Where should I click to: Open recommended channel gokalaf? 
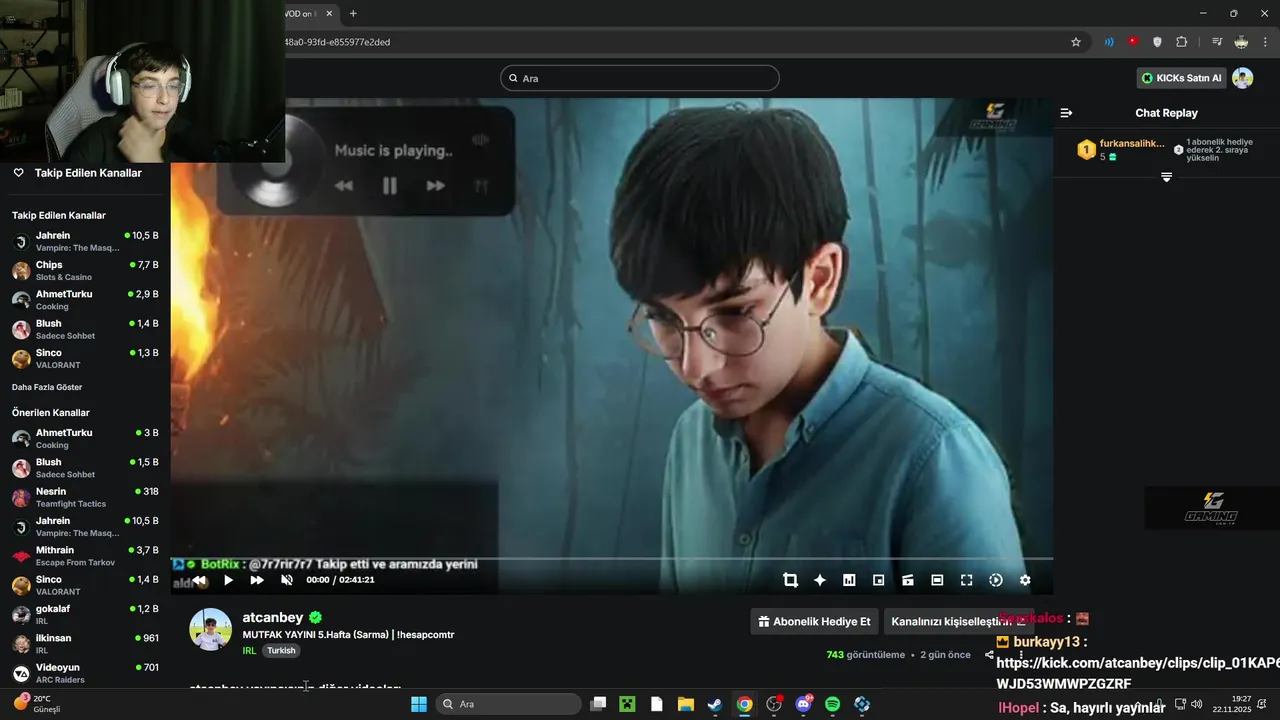(x=85, y=614)
